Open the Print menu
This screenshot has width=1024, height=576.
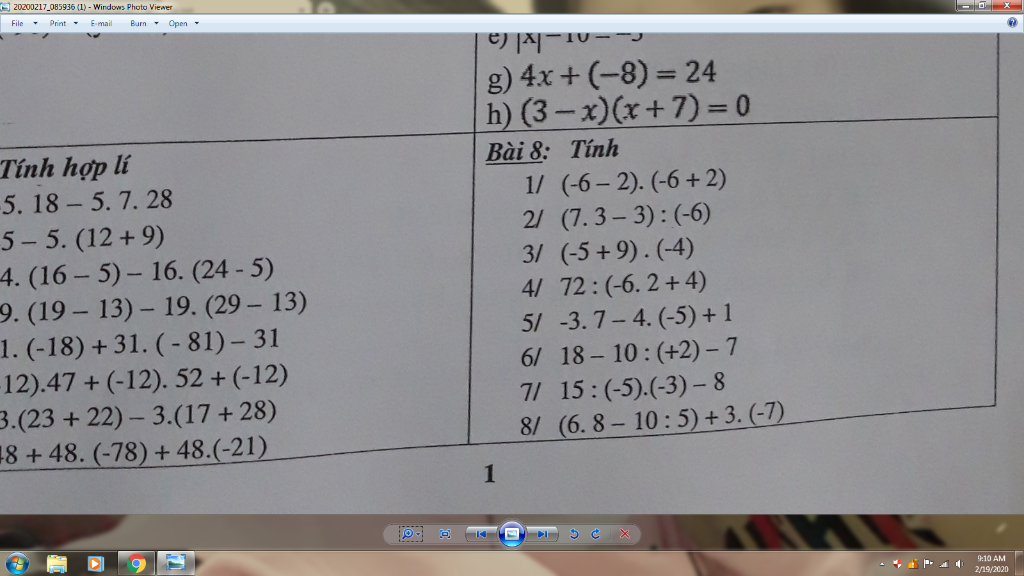[57, 23]
